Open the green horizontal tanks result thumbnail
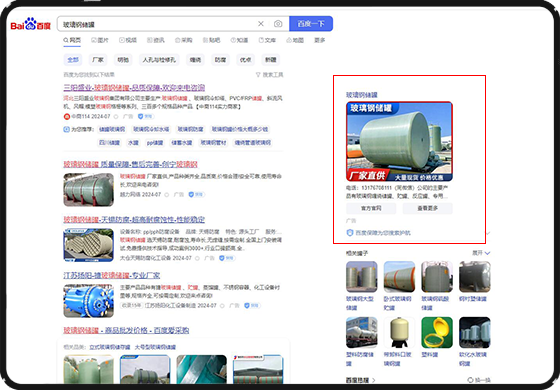The image size is (560, 390). coord(89,190)
